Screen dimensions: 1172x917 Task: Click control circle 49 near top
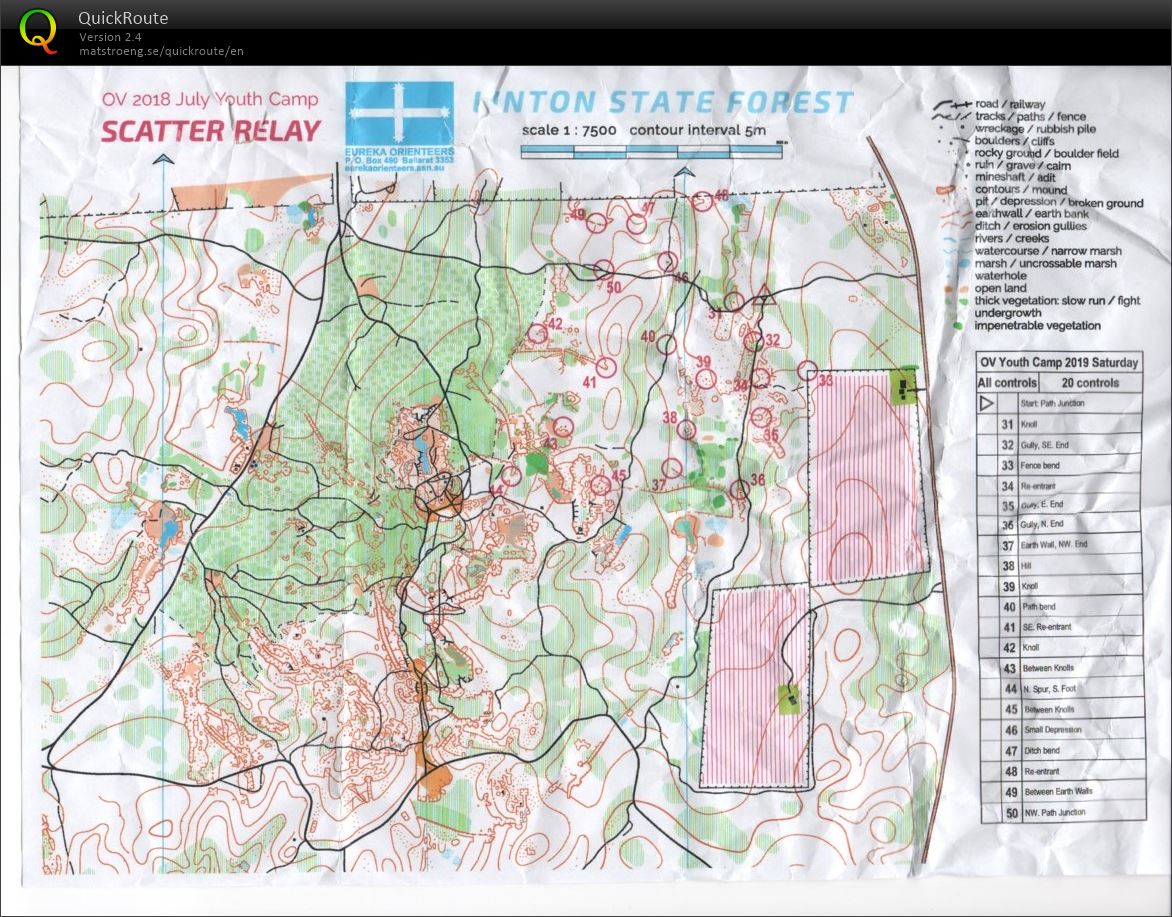coord(597,223)
